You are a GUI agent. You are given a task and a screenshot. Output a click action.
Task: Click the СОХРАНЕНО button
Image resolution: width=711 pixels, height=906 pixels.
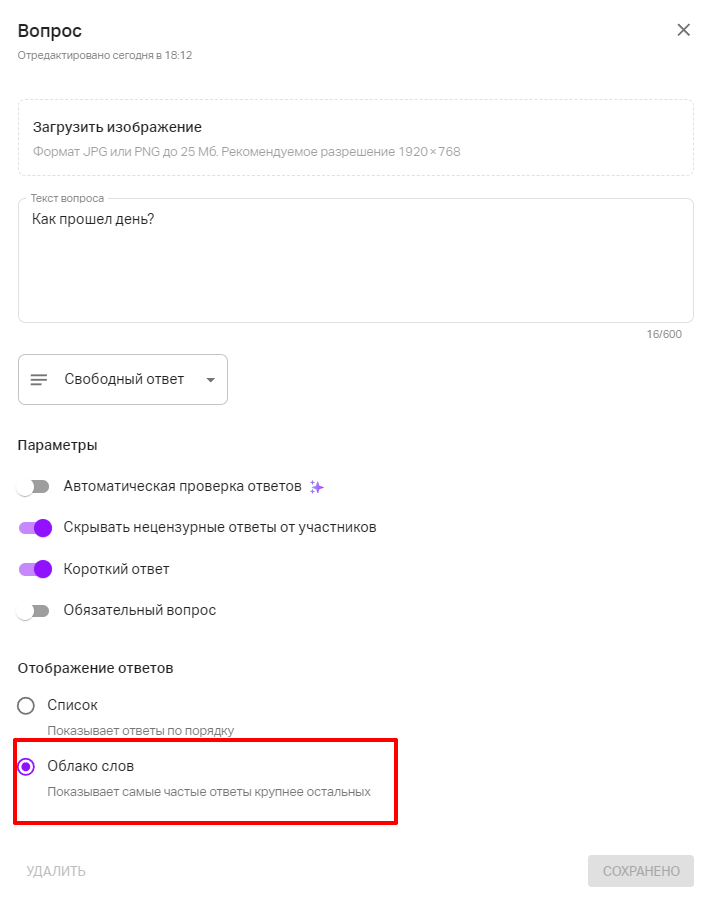coord(640,871)
